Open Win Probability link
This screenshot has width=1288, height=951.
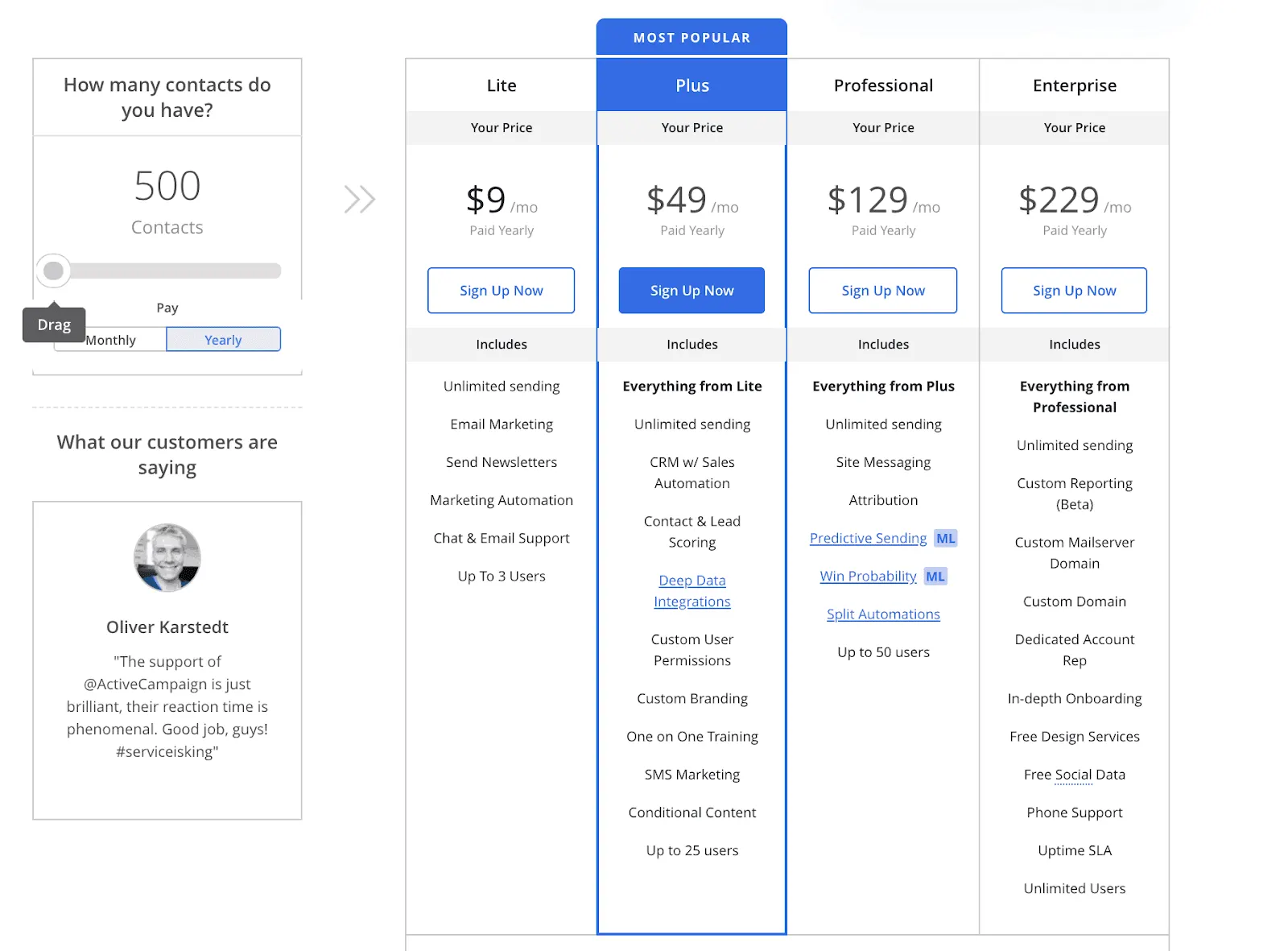(868, 576)
